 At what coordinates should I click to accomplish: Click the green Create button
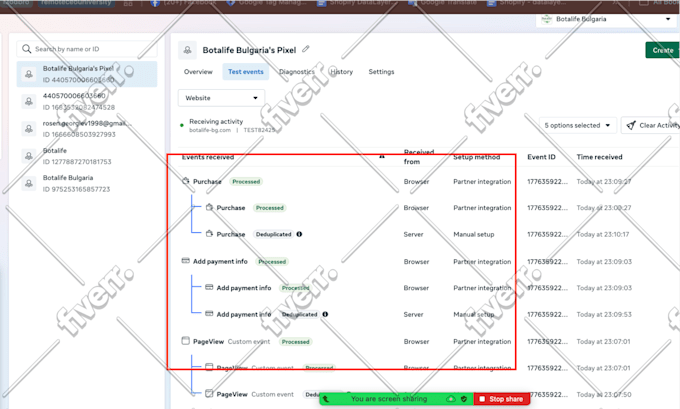662,50
